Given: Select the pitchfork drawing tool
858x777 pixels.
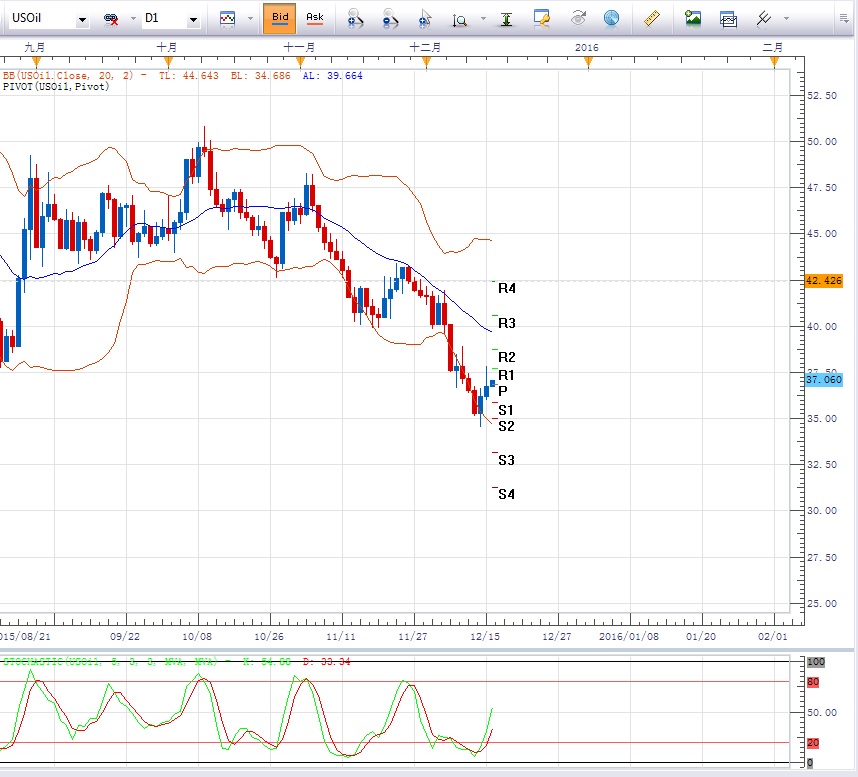Looking at the screenshot, I should (x=763, y=18).
